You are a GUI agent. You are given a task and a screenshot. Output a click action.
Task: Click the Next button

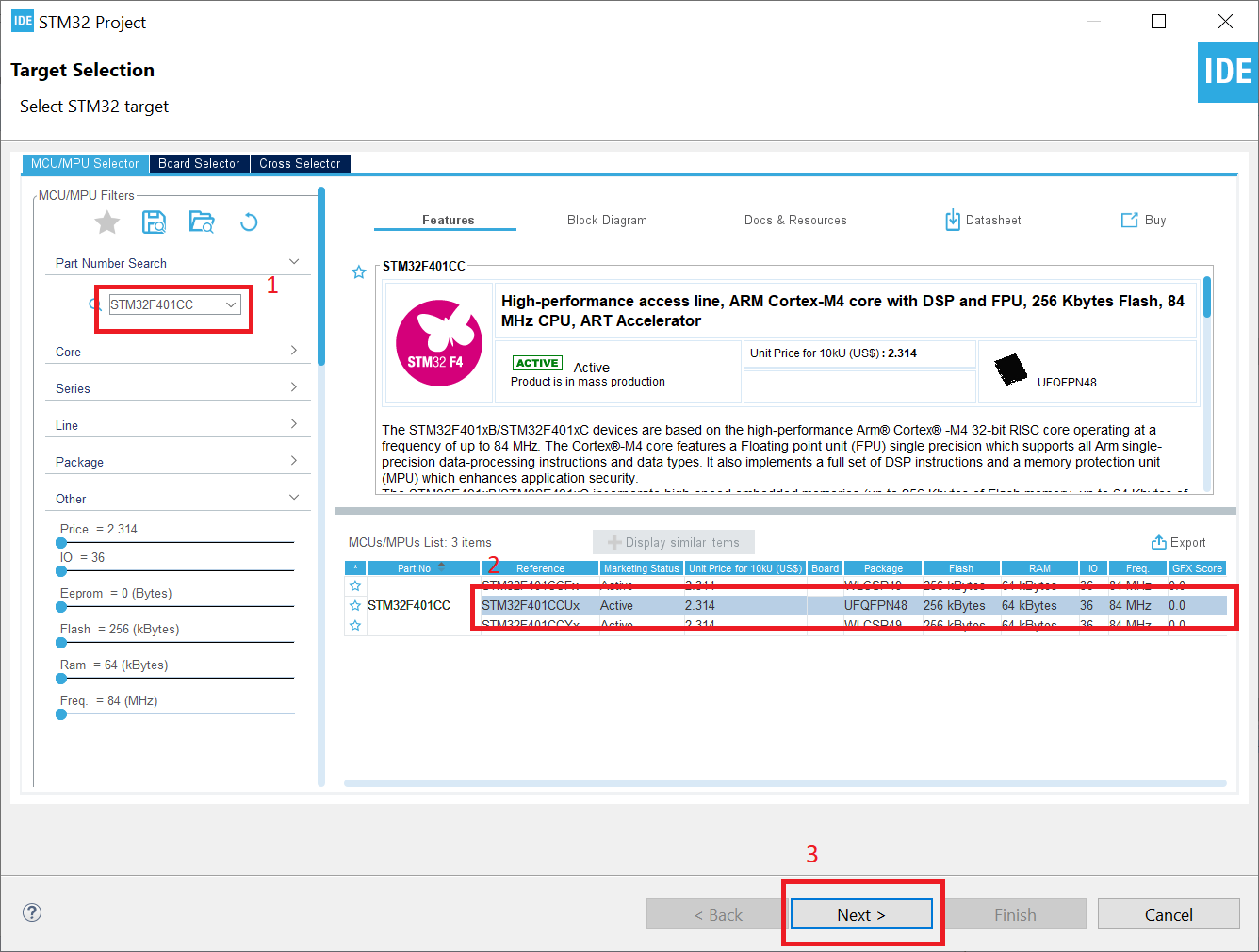point(861,914)
